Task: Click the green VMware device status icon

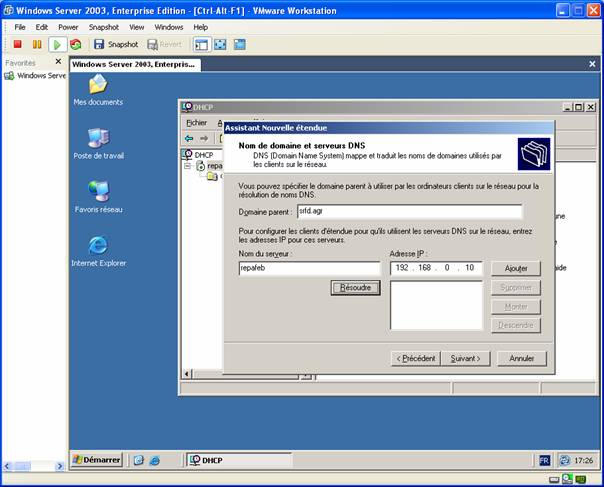Action: pos(581,480)
